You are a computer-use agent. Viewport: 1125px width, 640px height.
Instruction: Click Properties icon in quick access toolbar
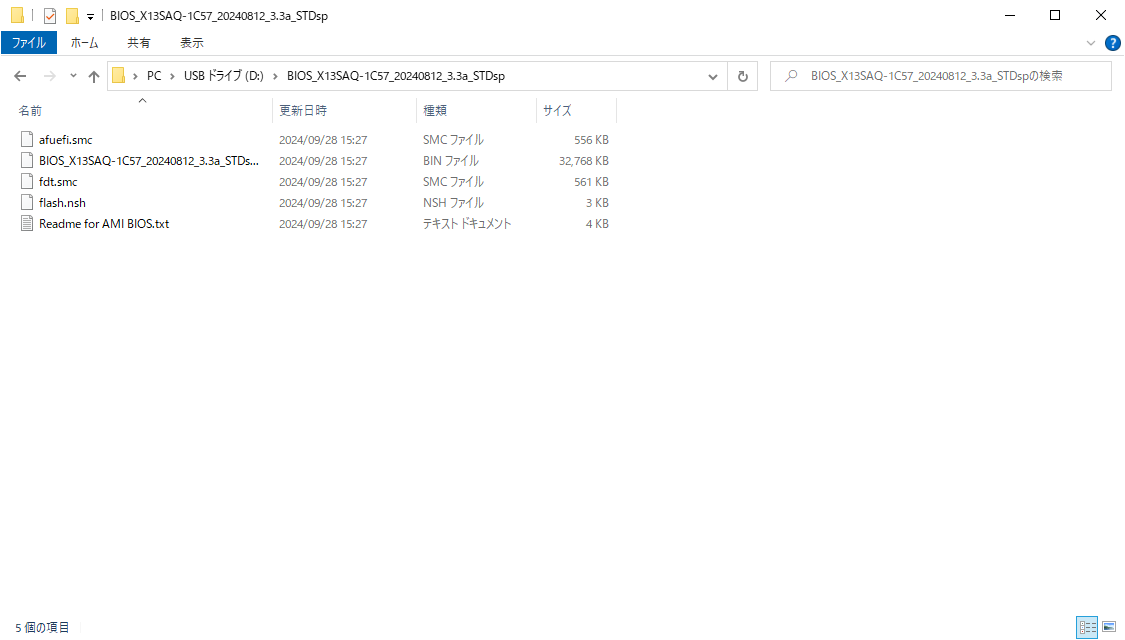tap(50, 16)
